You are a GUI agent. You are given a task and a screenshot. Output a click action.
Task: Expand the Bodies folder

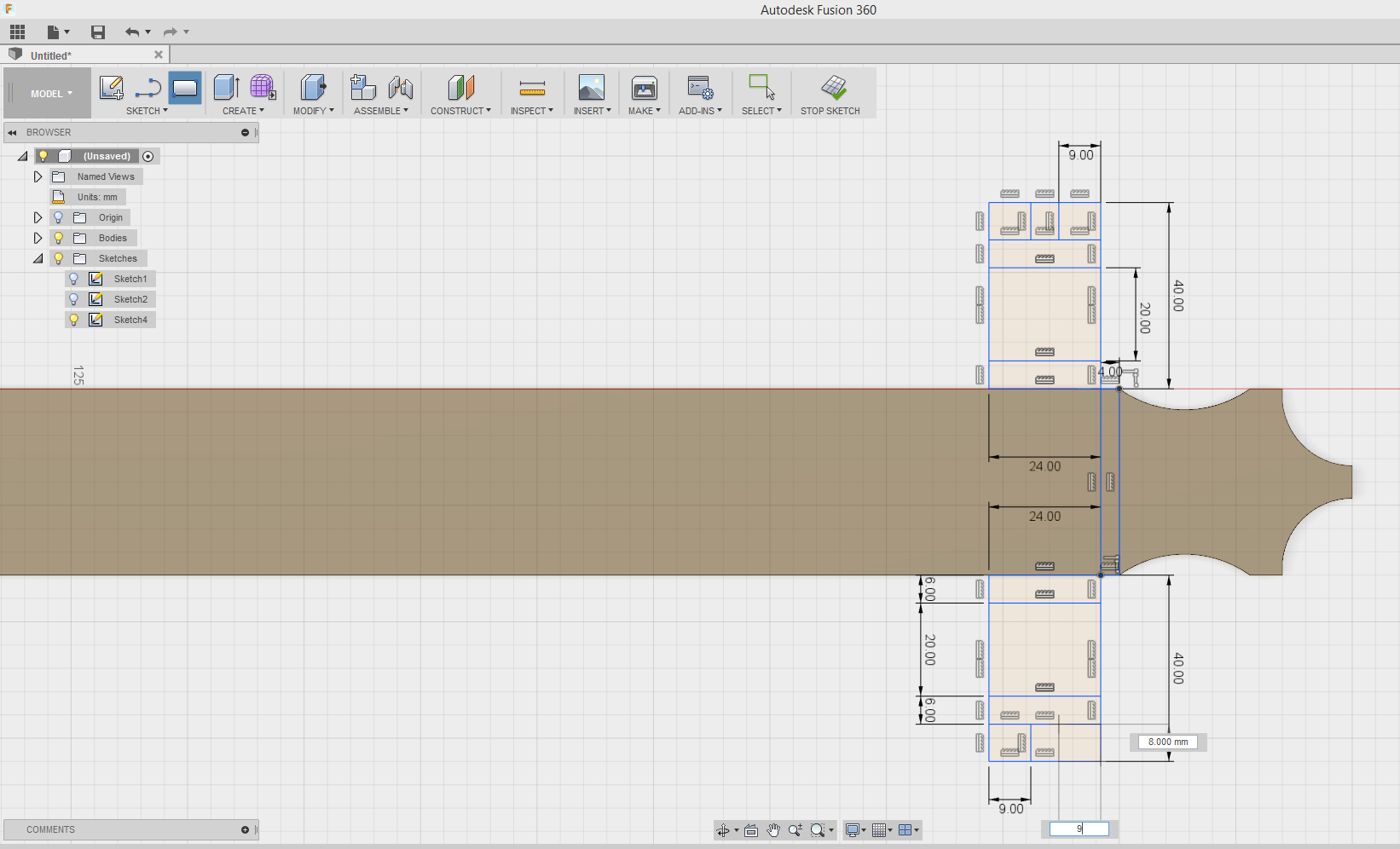click(38, 238)
